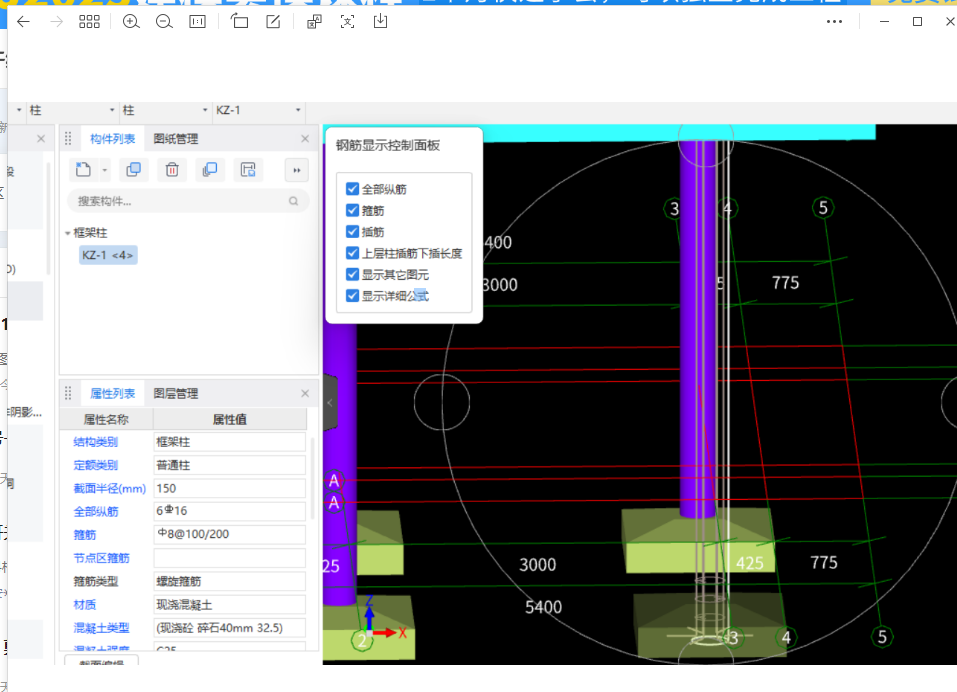Select KZ-1 <4> tree item

(x=108, y=255)
